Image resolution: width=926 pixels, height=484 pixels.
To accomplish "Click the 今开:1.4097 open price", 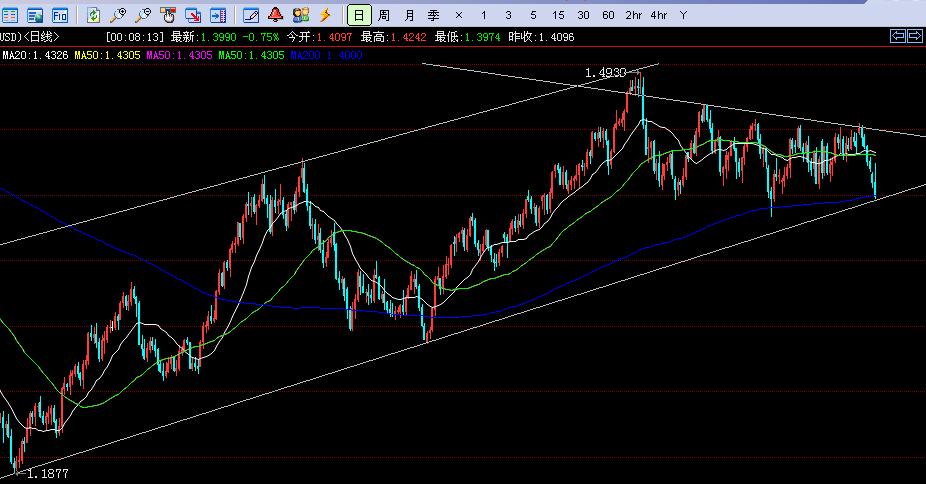I will pos(319,37).
